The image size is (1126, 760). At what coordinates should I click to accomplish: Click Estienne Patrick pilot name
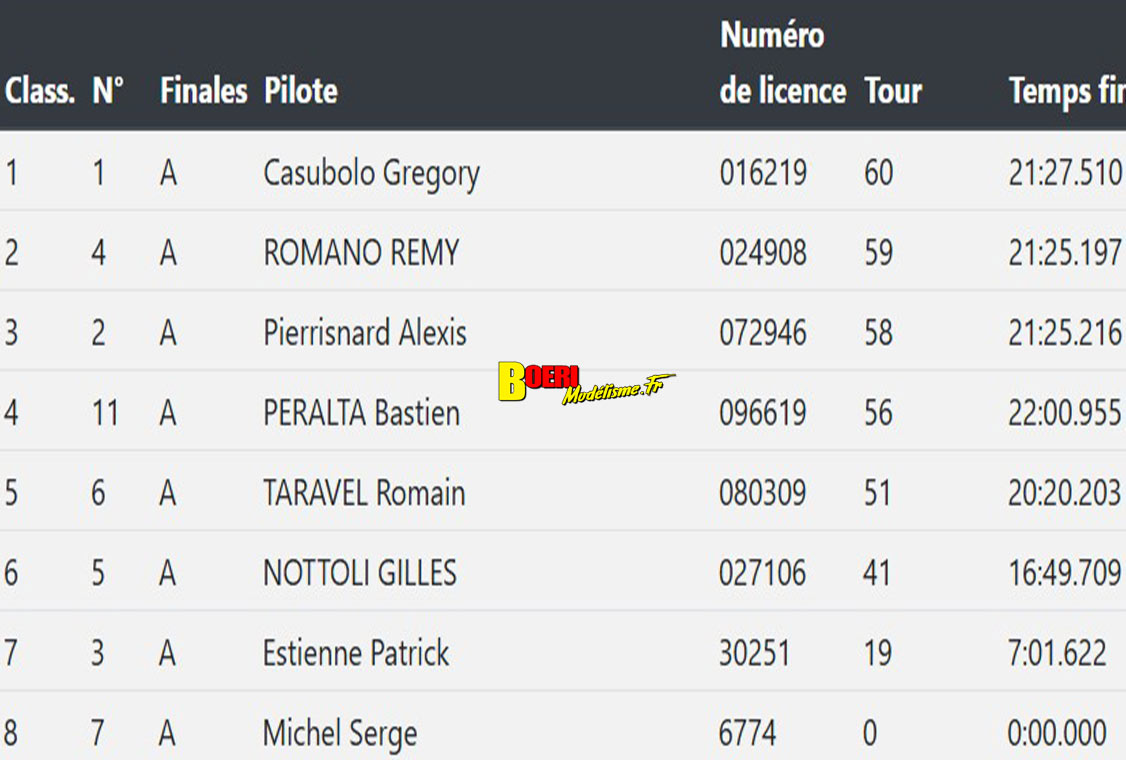[356, 653]
